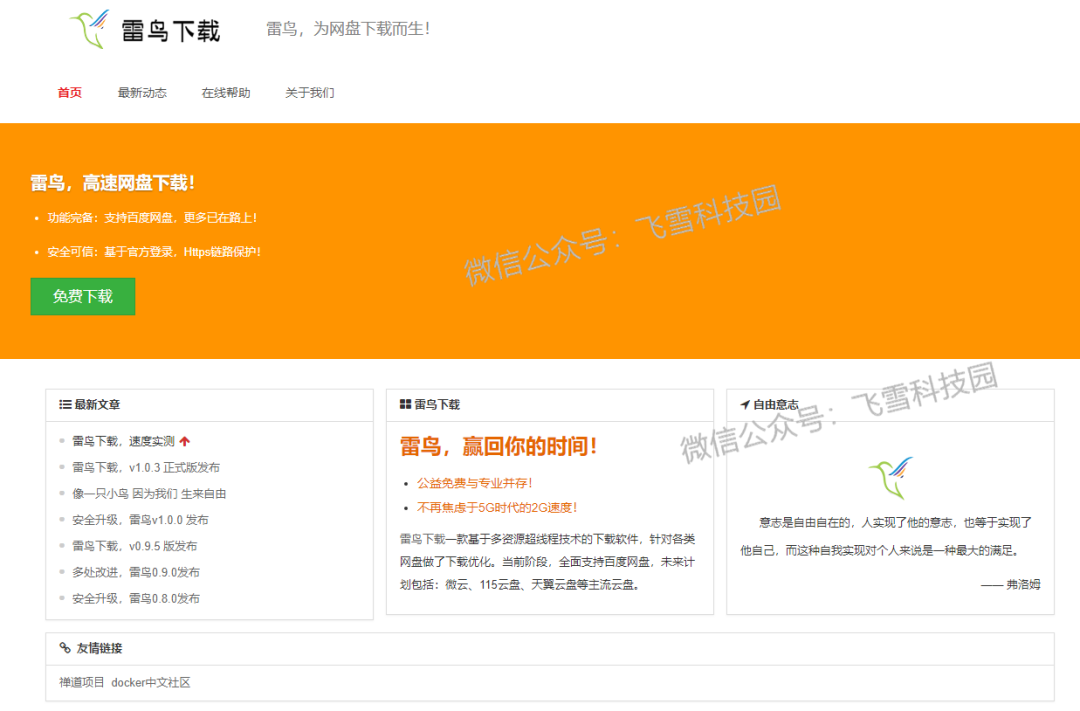Open the 在线帮助 menu item
Screen dimensions: 1080x711
click(x=226, y=93)
